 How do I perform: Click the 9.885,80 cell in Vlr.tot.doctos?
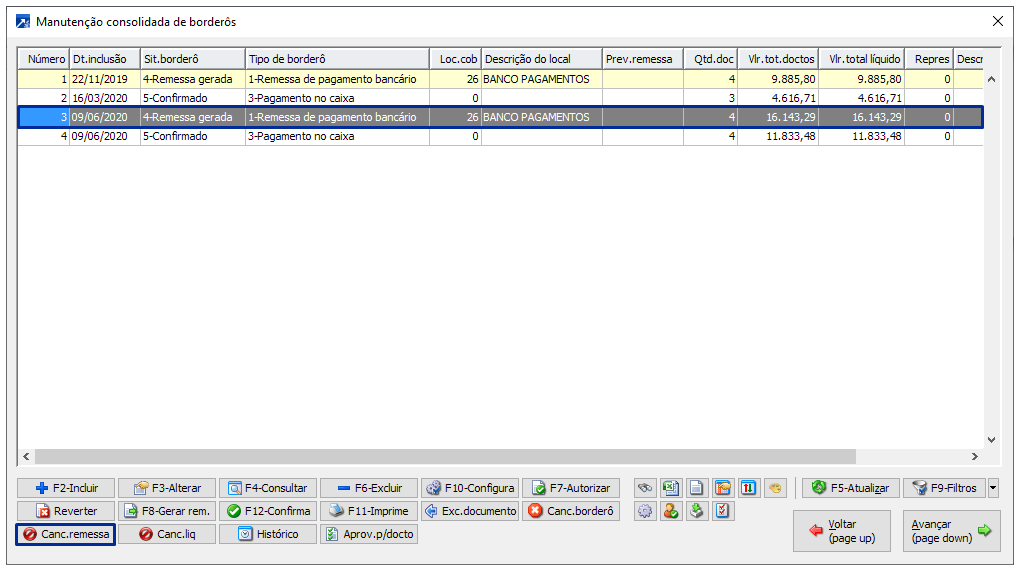pos(778,79)
